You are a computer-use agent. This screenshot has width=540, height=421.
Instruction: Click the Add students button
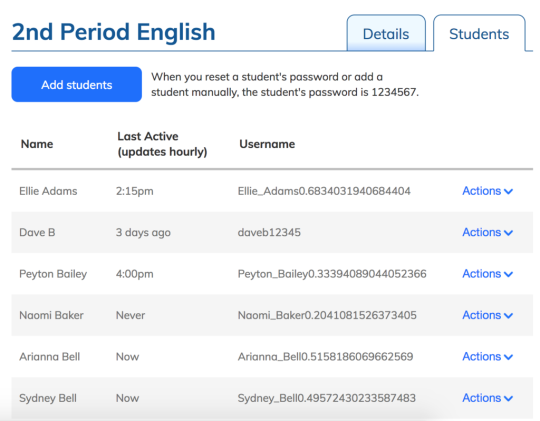76,84
